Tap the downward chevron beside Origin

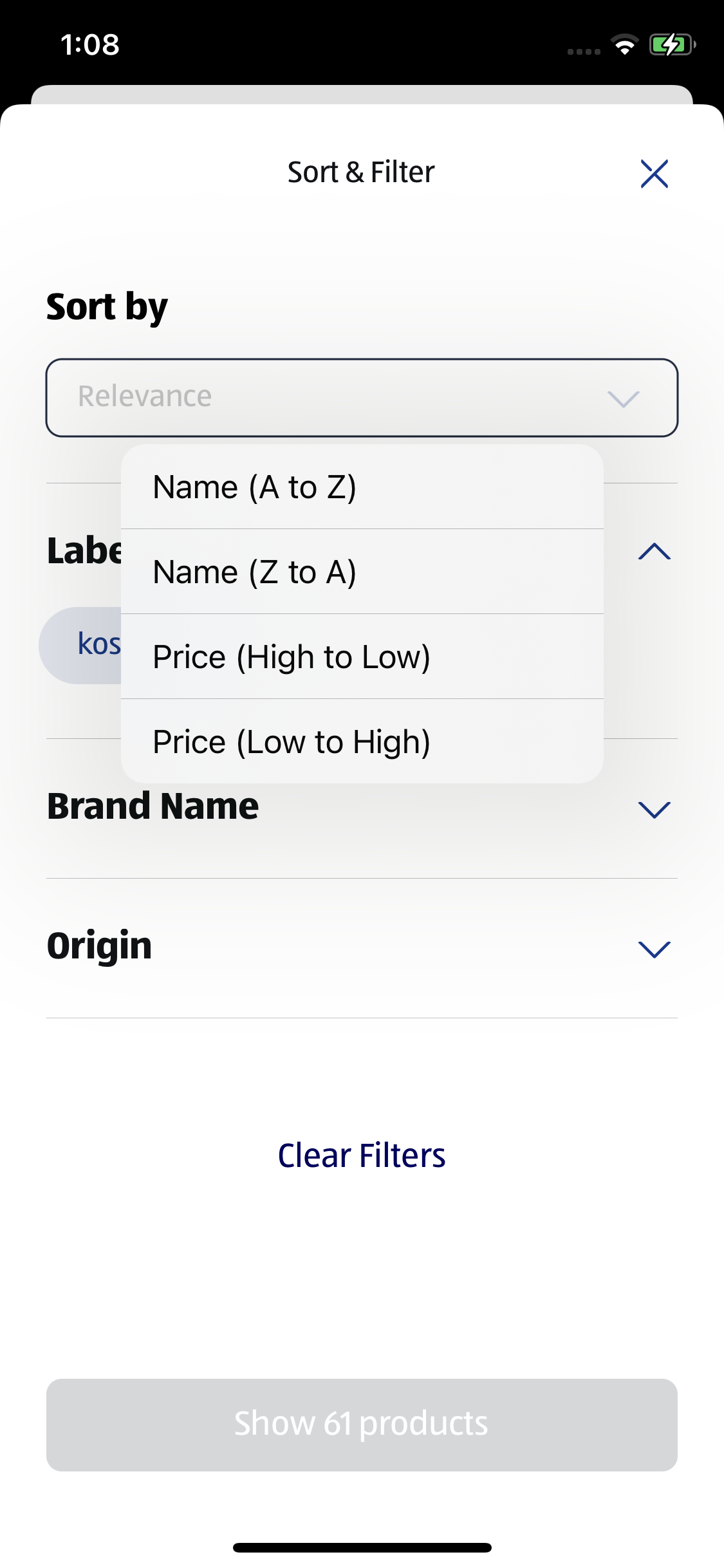click(x=654, y=948)
